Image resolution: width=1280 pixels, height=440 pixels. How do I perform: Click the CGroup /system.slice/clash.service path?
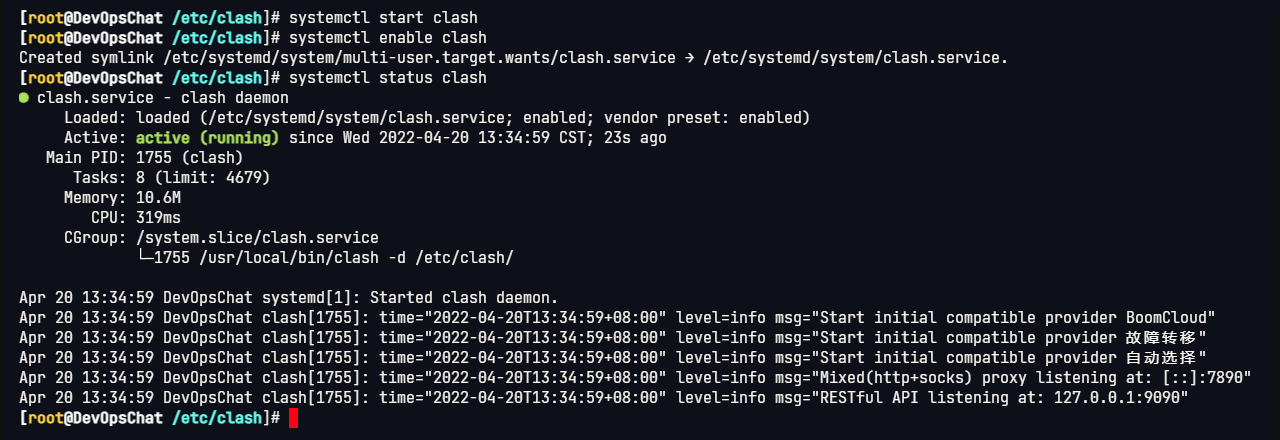coord(257,238)
